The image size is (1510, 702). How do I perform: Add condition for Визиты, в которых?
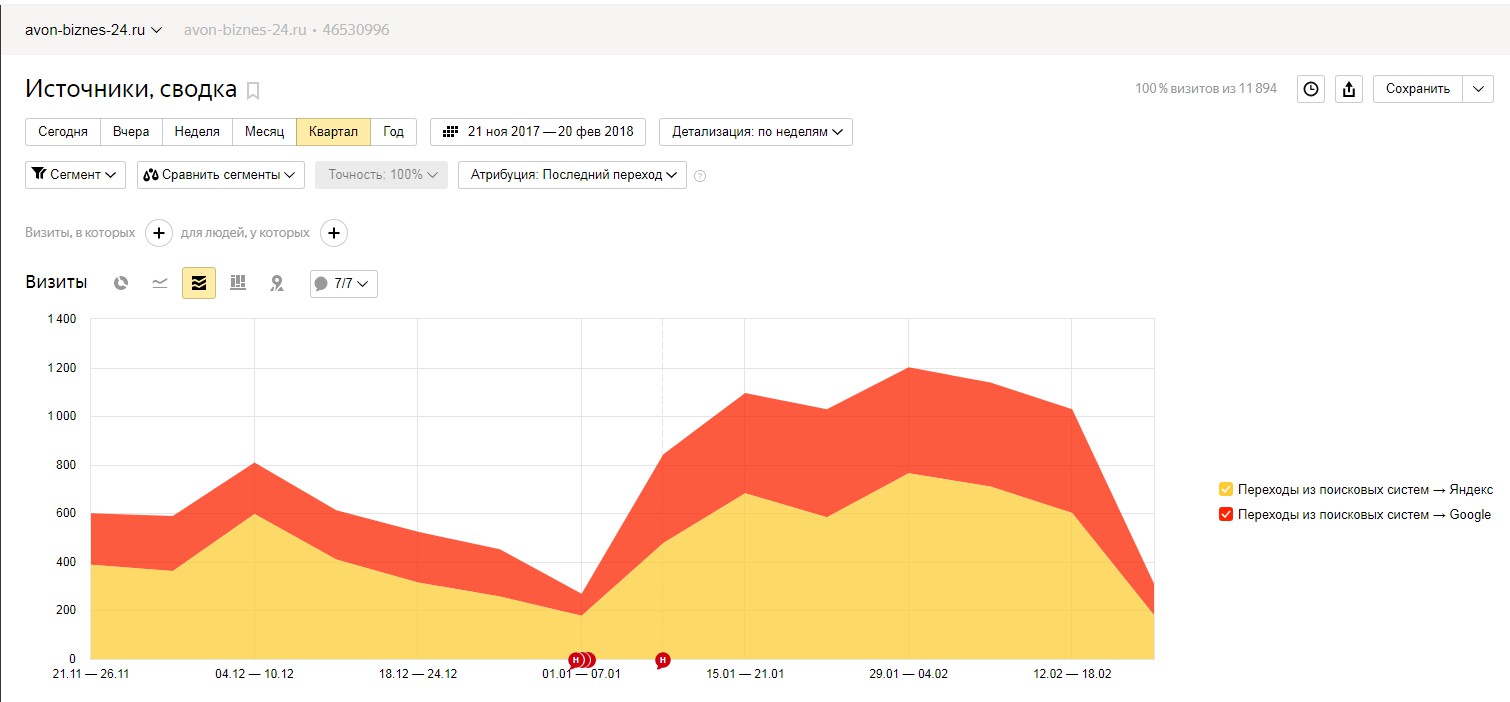[159, 233]
